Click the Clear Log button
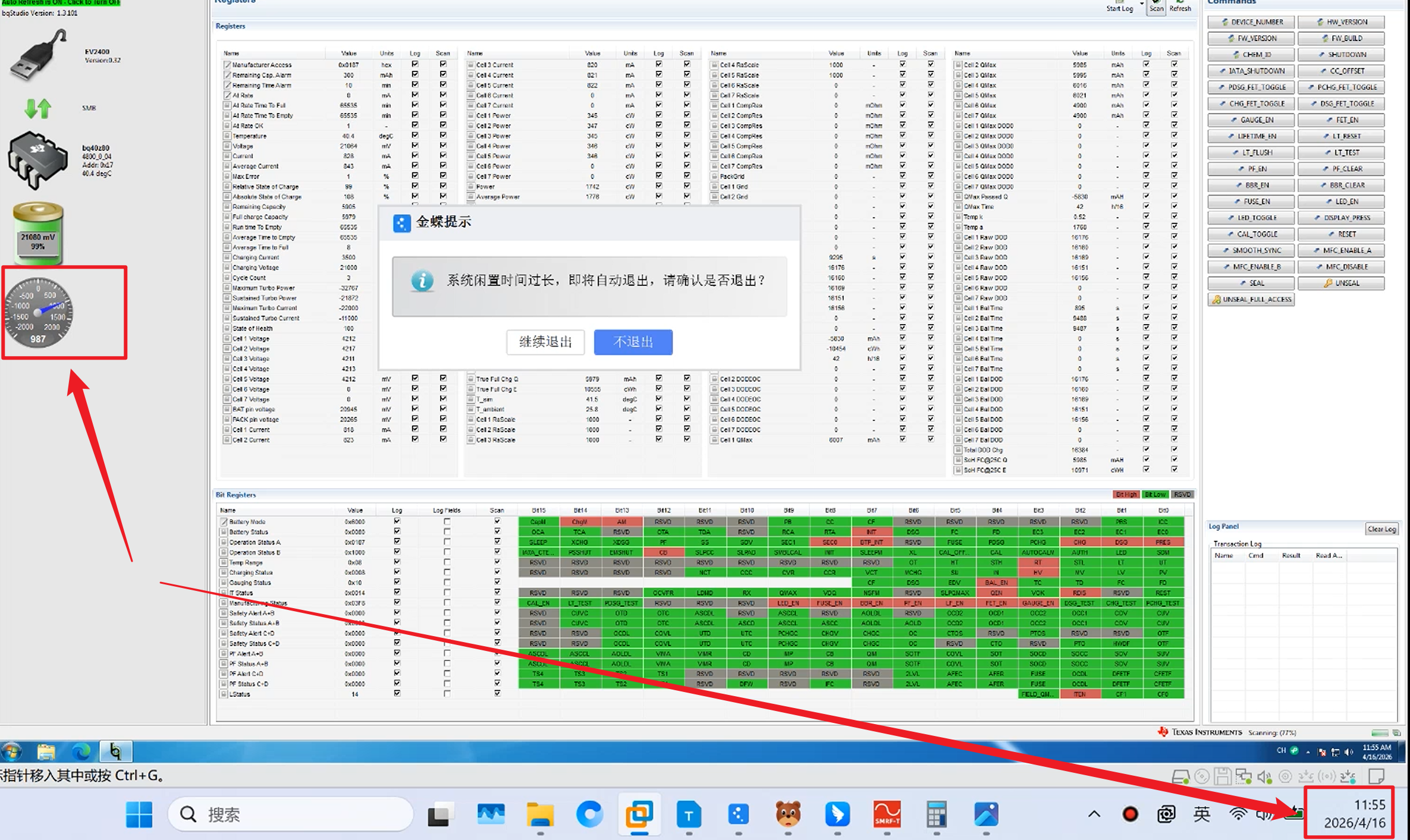 [1381, 529]
